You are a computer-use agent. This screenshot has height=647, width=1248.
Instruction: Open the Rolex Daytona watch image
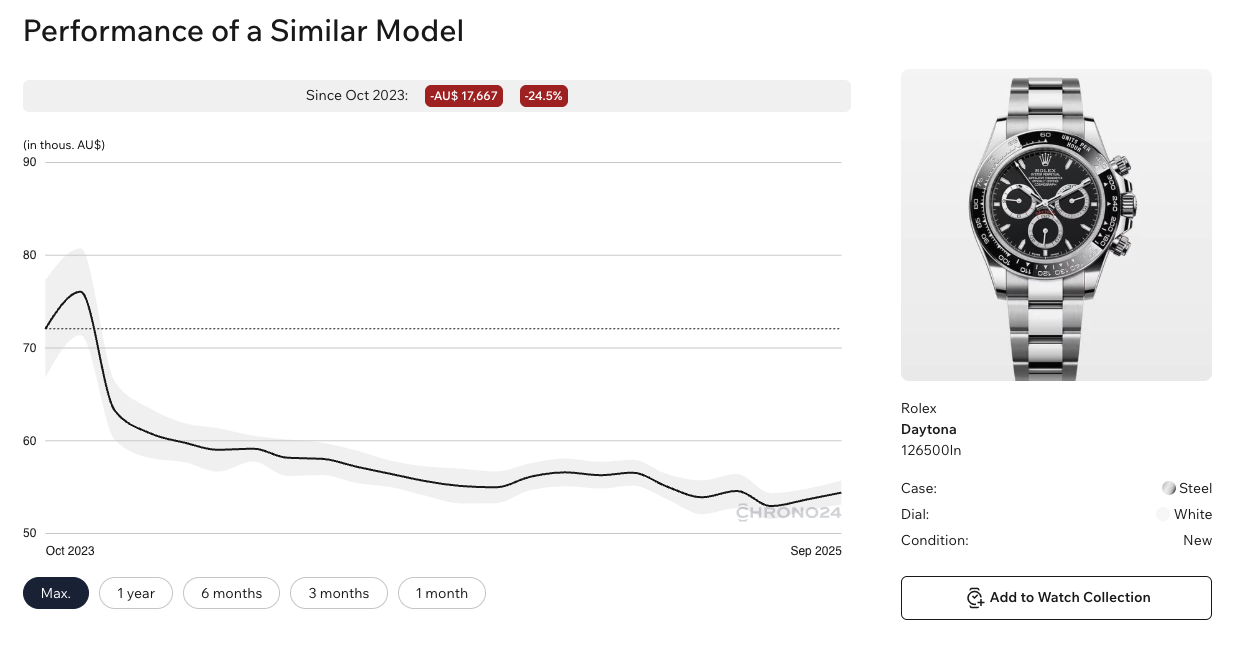point(1056,225)
